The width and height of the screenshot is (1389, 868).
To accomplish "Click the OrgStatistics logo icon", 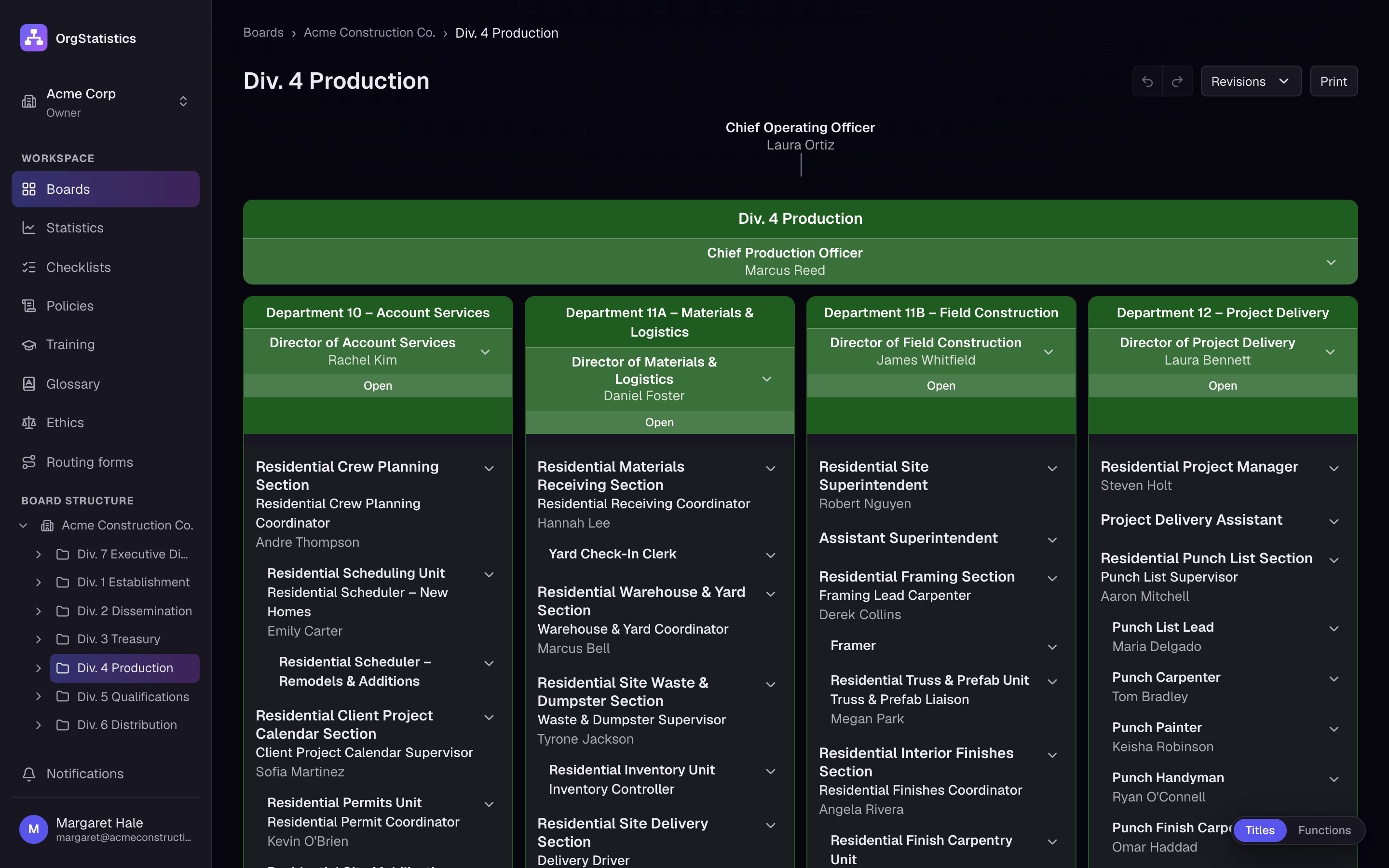I will (34, 38).
